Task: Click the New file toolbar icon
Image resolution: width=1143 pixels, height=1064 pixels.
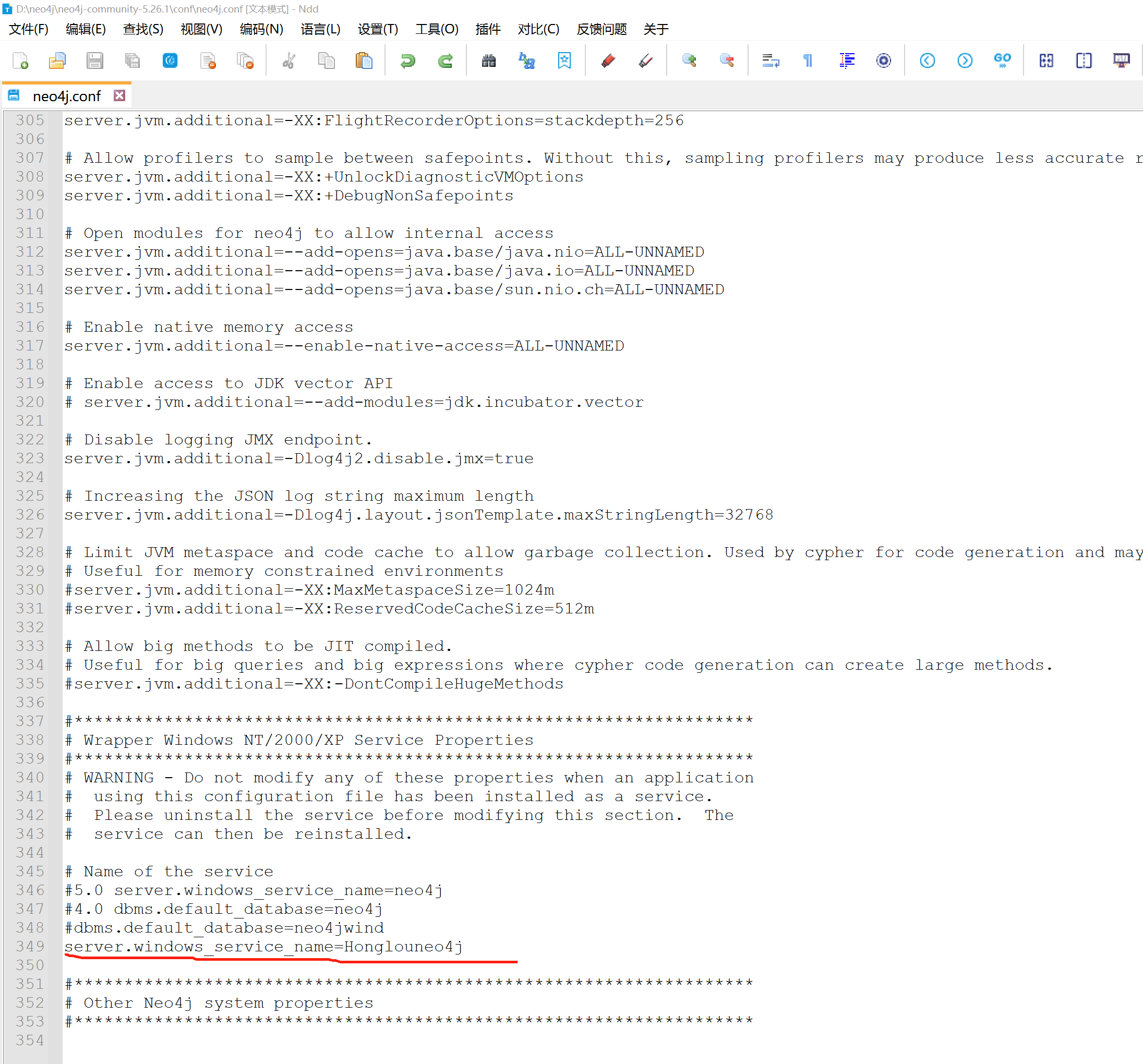Action: point(21,61)
